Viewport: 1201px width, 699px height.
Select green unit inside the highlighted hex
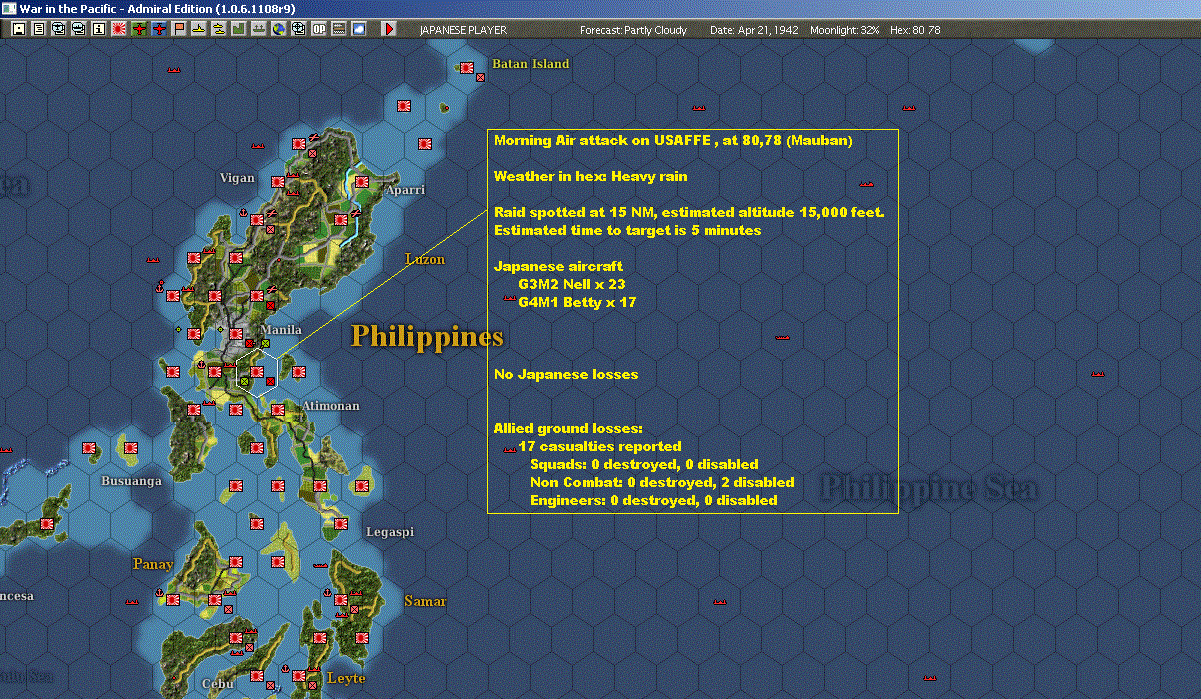pos(244,381)
